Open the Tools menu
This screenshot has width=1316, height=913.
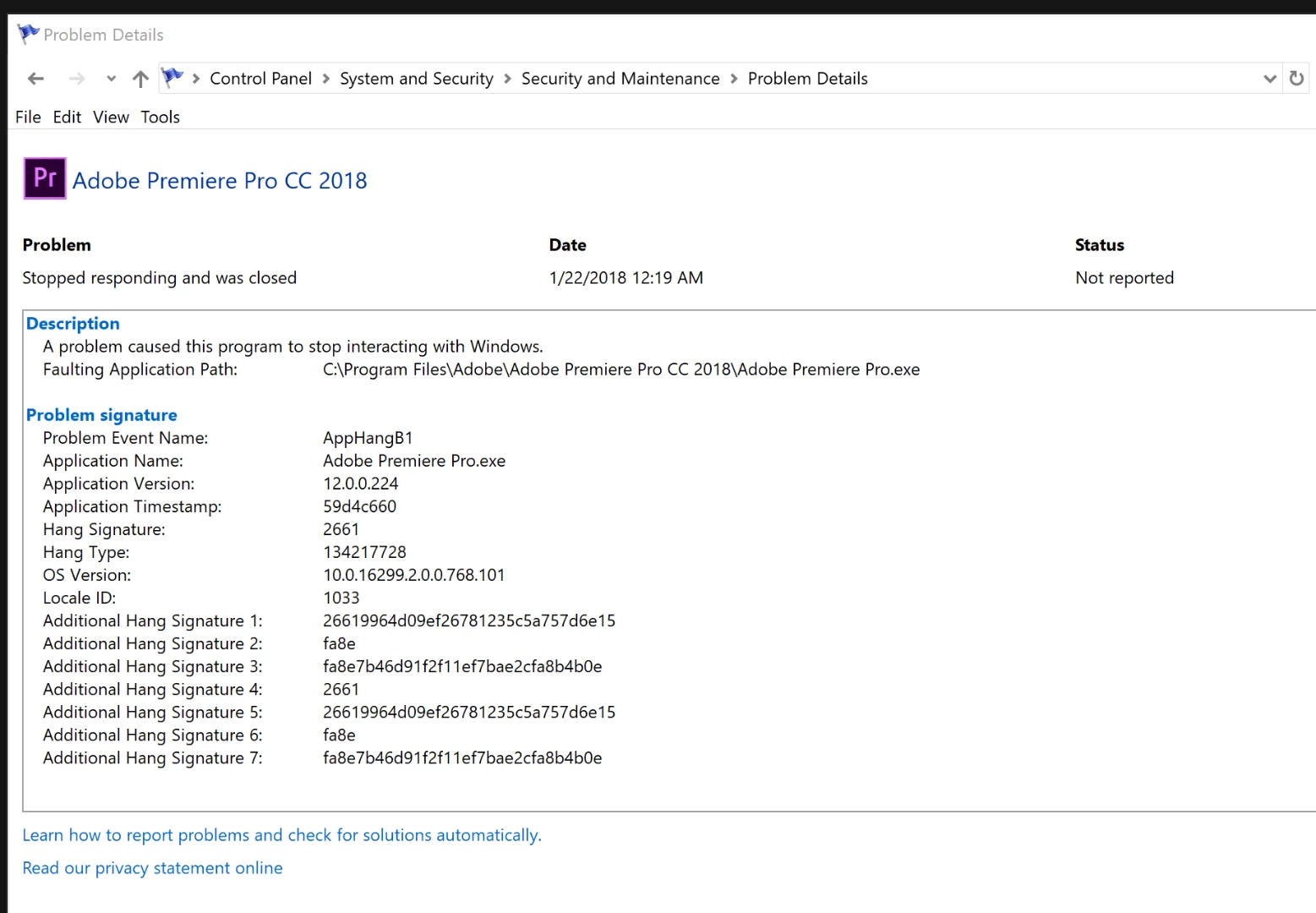(161, 117)
